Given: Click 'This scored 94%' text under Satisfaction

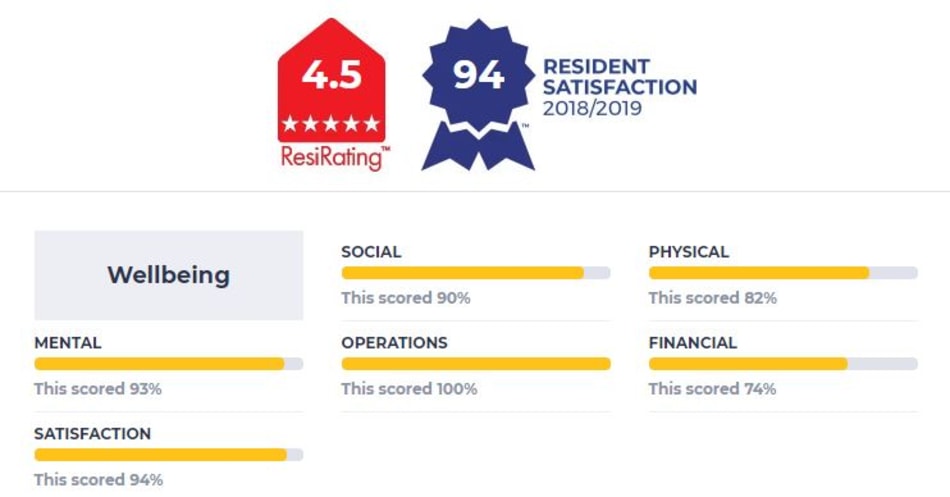Looking at the screenshot, I should point(98,479).
